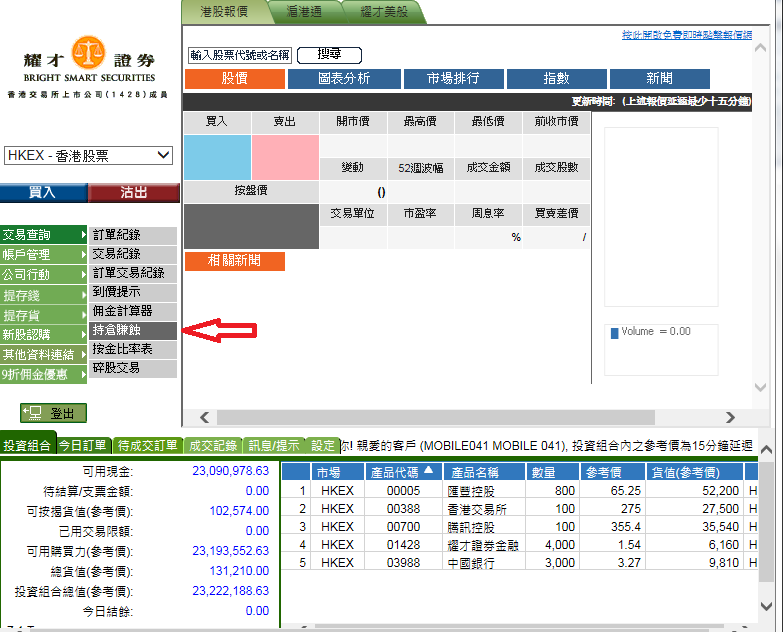783x632 pixels.
Task: Expand the 公司行動 menu
Action: pyautogui.click(x=43, y=275)
